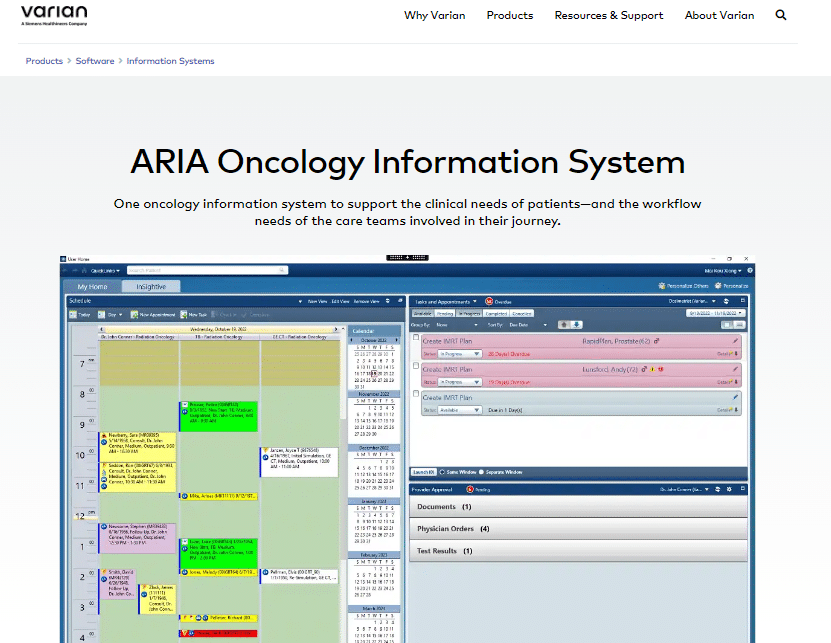Click the New Task icon
This screenshot has height=643, width=831.
(184, 314)
